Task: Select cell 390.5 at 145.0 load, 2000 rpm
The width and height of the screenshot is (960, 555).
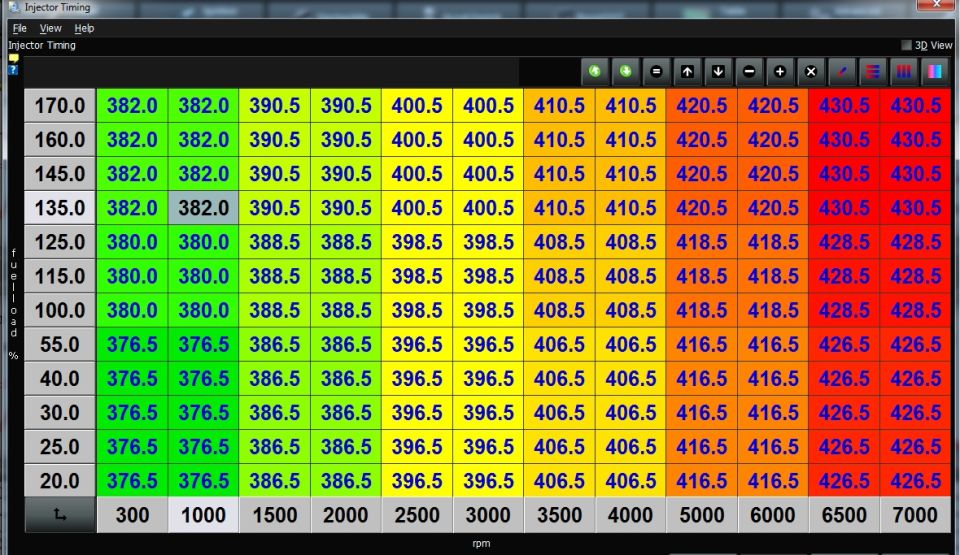Action: click(346, 174)
